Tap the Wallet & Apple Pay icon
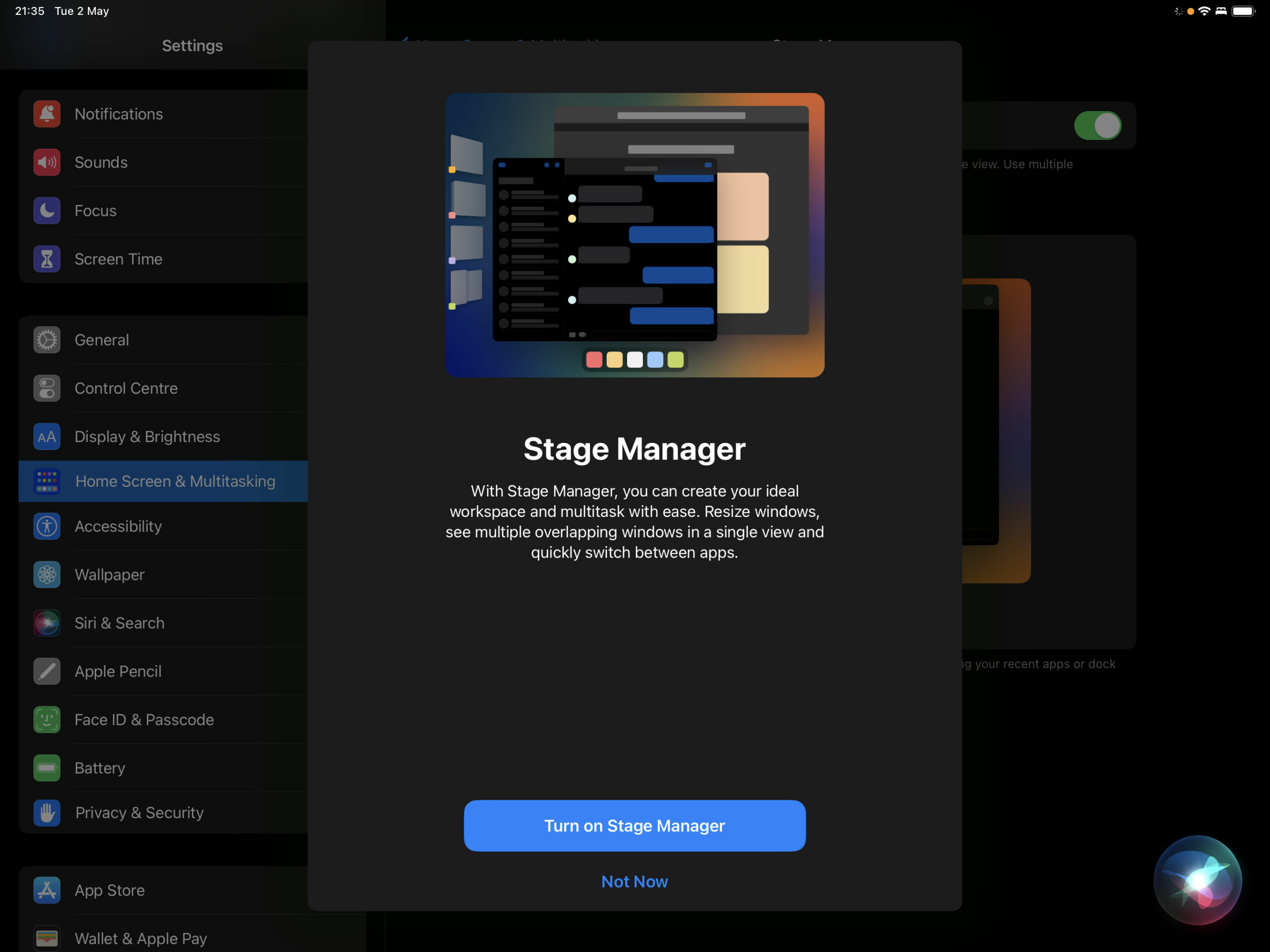The height and width of the screenshot is (952, 1270). pyautogui.click(x=47, y=939)
